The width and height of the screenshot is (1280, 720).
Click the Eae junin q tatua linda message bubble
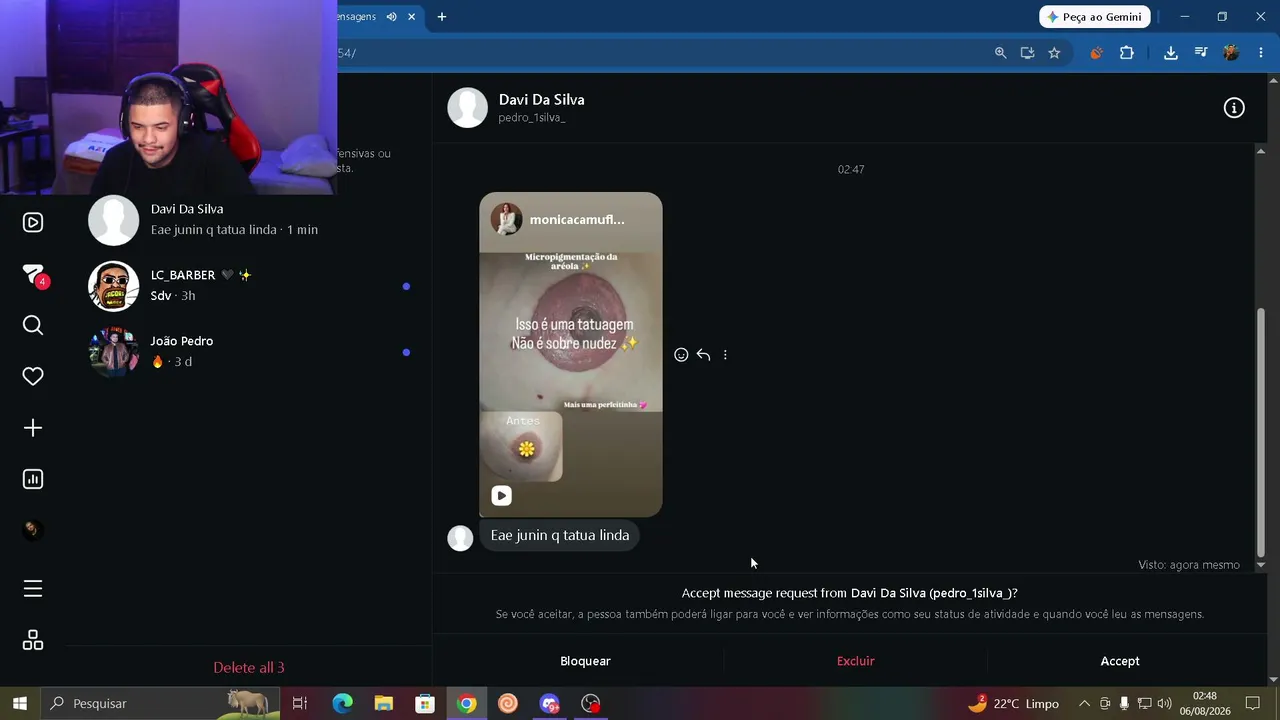(560, 536)
